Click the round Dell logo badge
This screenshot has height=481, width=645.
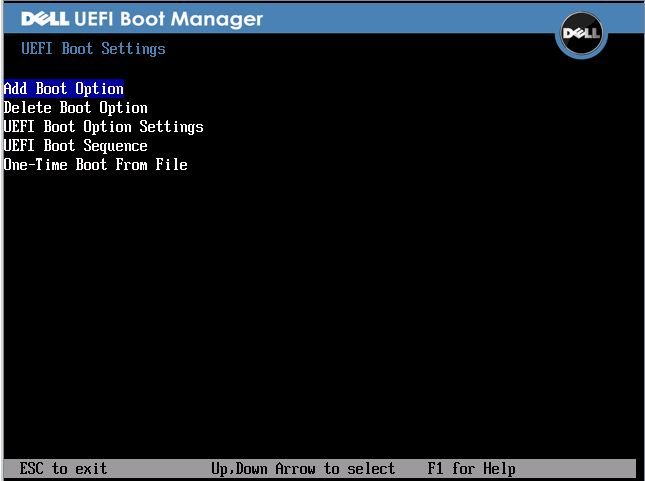click(581, 34)
